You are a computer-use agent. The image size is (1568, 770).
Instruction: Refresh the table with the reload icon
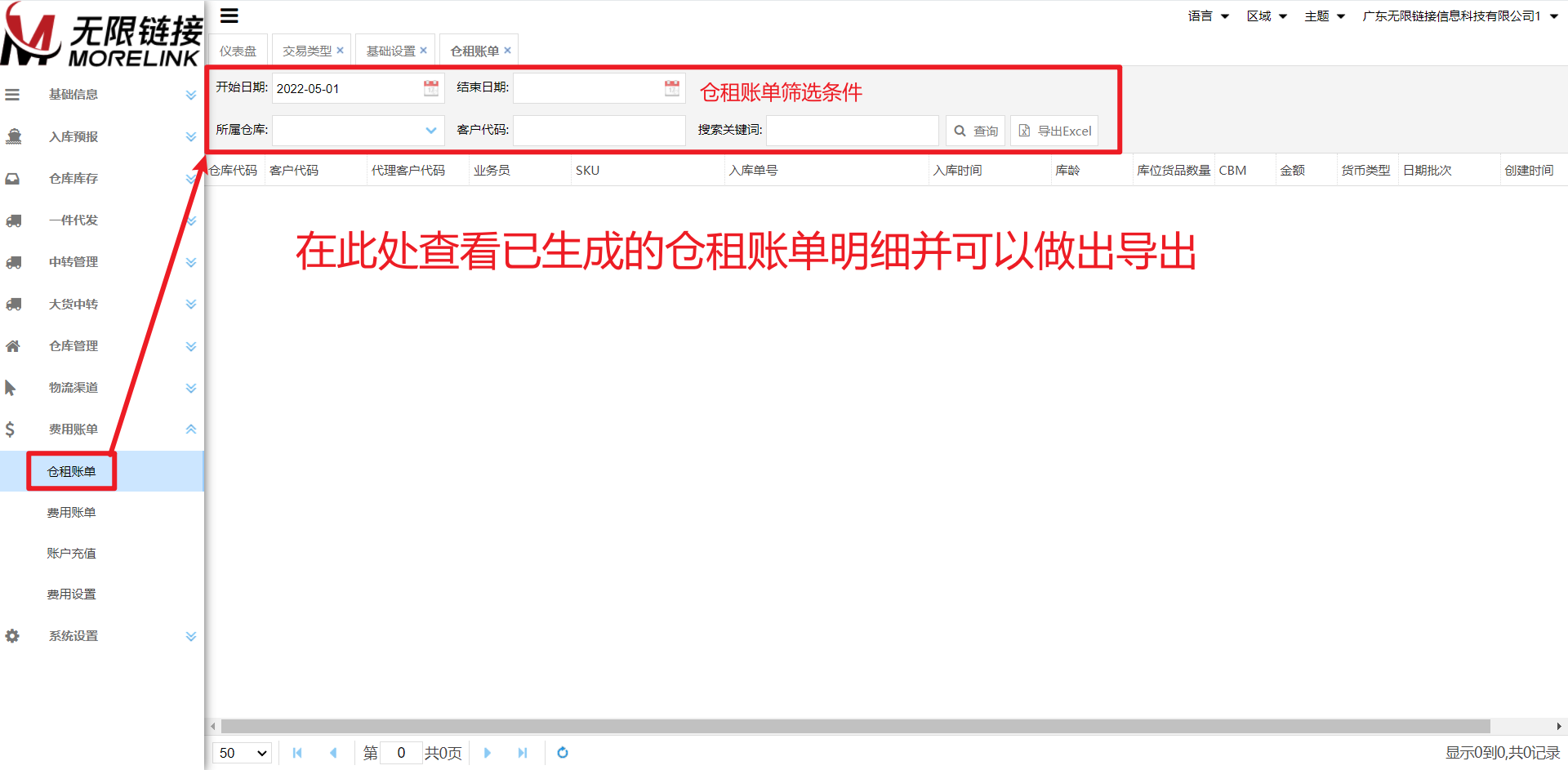pos(563,753)
